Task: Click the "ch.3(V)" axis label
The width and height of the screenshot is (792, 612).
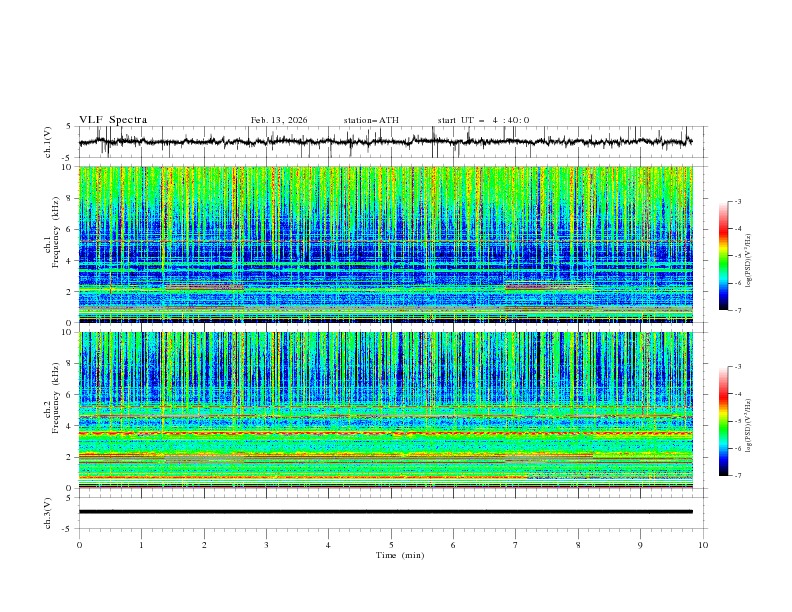Action: coord(48,513)
